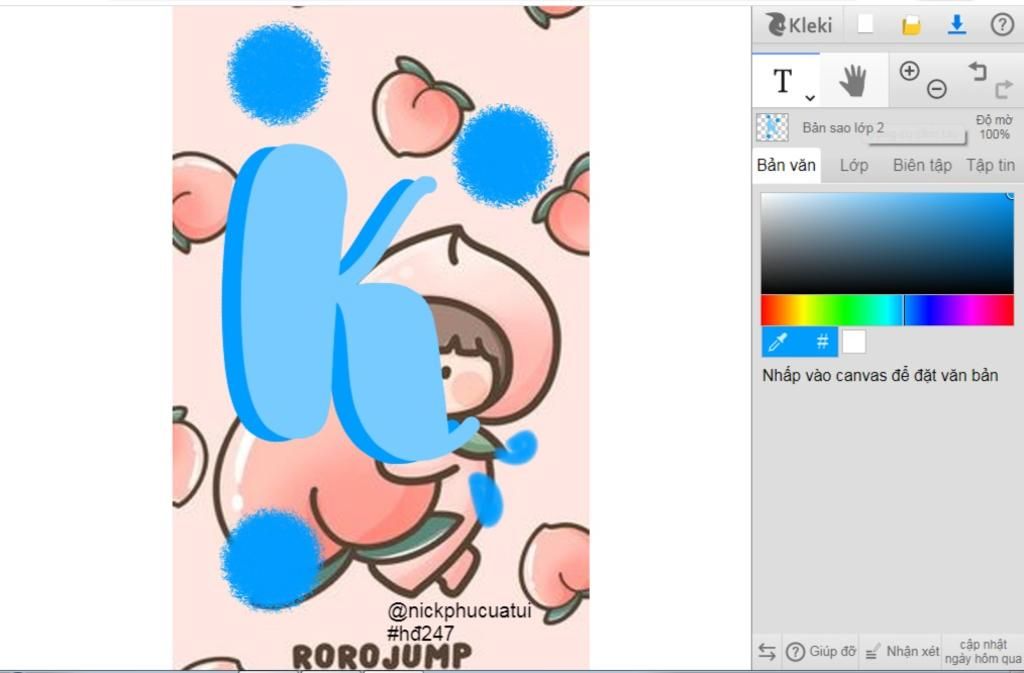Click the 'Bản sao lớp 2' layer name
This screenshot has width=1024, height=673.
[x=842, y=128]
